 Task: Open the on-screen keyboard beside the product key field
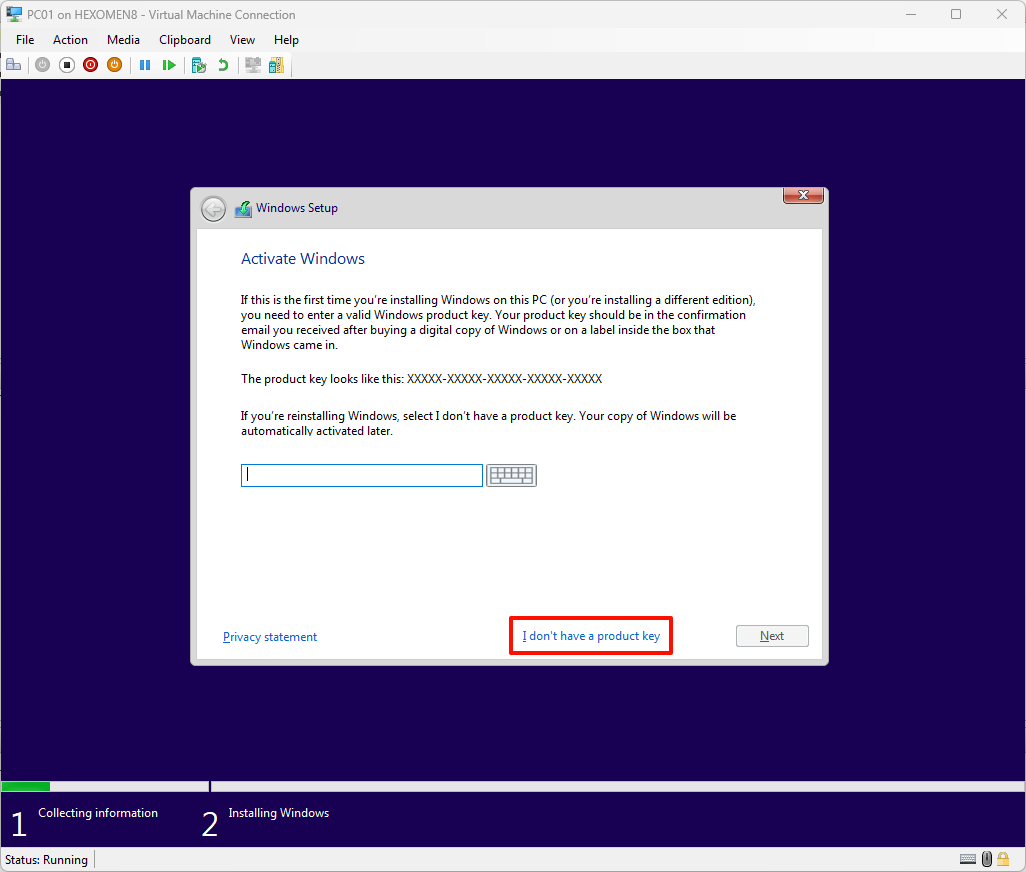coord(512,475)
